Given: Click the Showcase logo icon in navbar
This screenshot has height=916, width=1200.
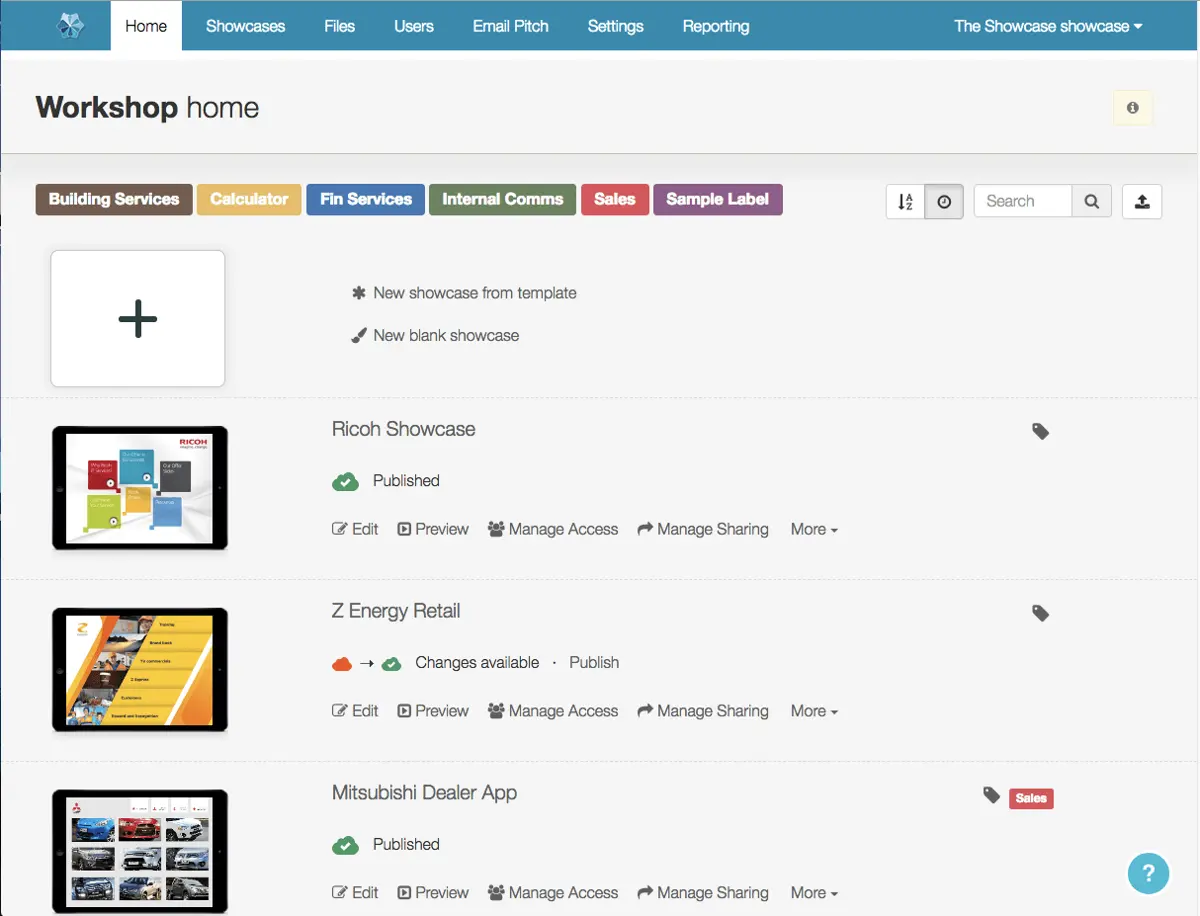Looking at the screenshot, I should 71,26.
